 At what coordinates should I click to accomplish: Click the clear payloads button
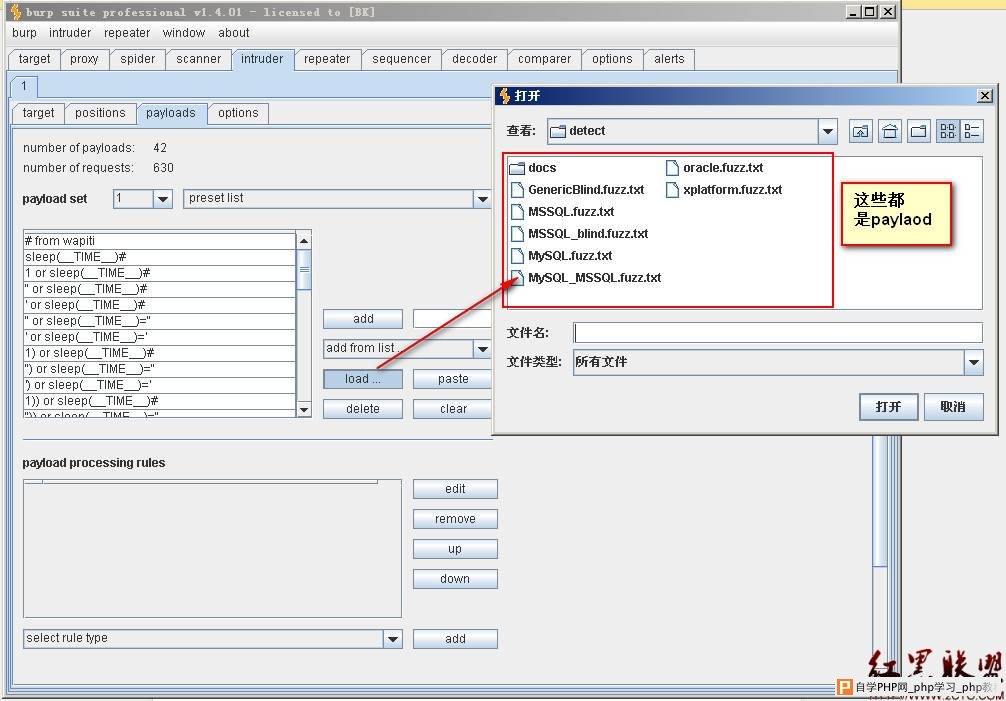(x=453, y=409)
